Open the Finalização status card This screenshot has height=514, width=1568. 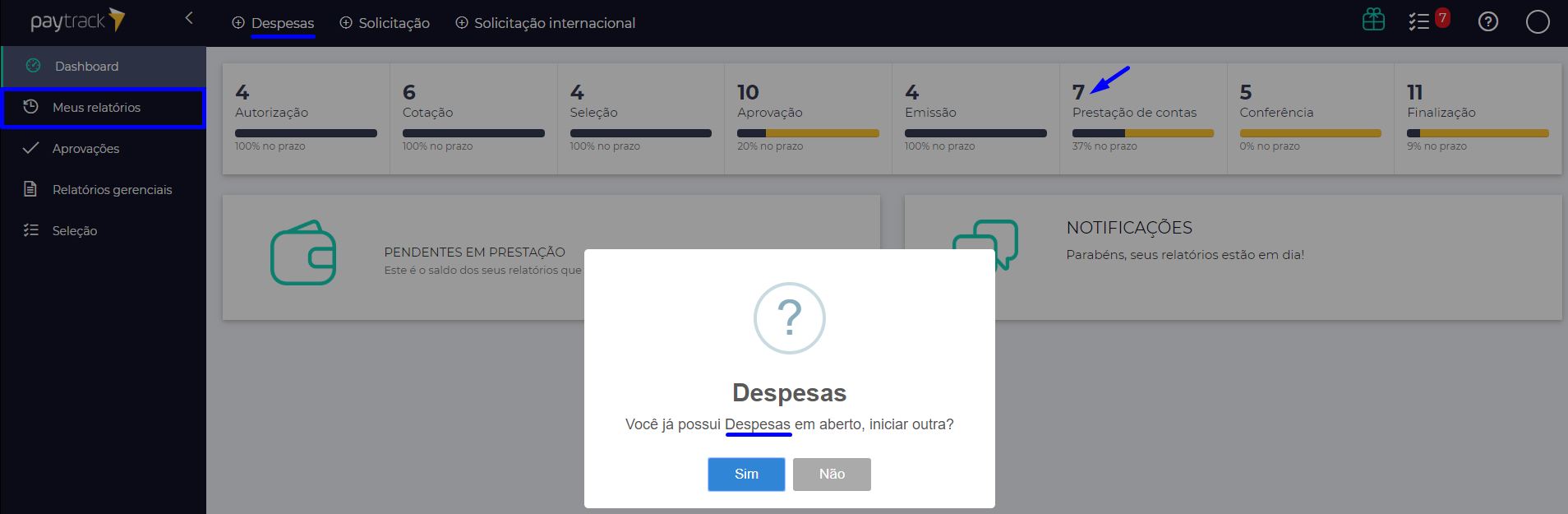pyautogui.click(x=1477, y=118)
